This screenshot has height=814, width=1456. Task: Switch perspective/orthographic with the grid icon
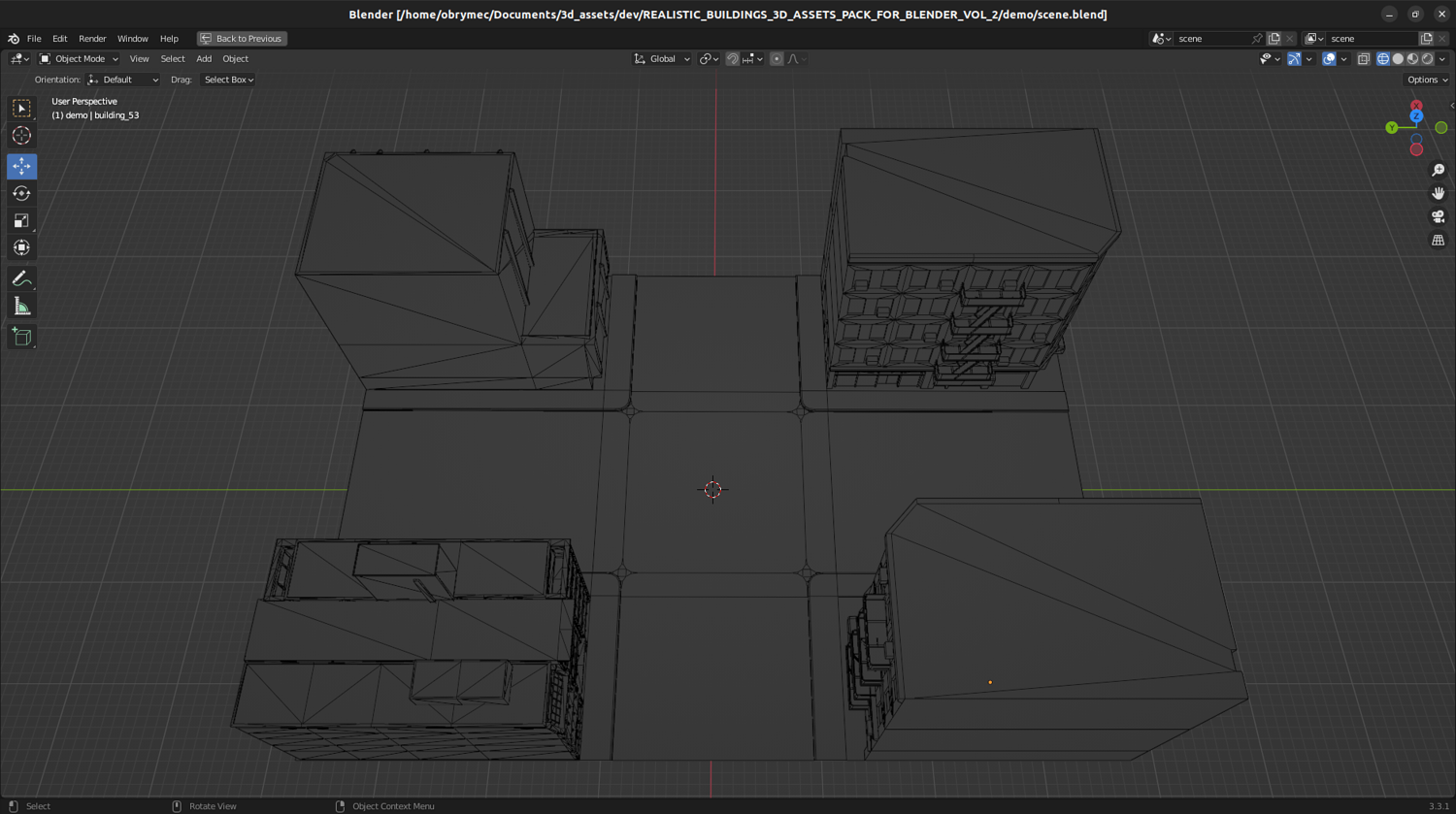1438,240
